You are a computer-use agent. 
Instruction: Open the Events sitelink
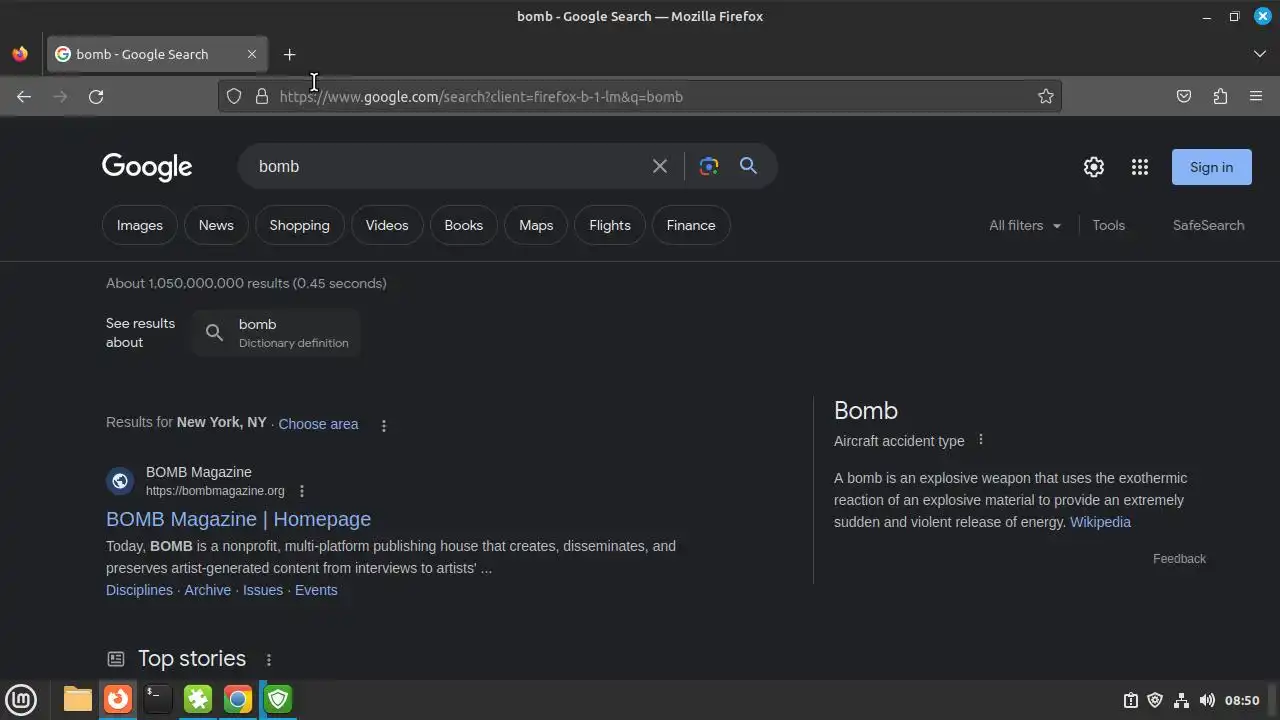[x=316, y=590]
